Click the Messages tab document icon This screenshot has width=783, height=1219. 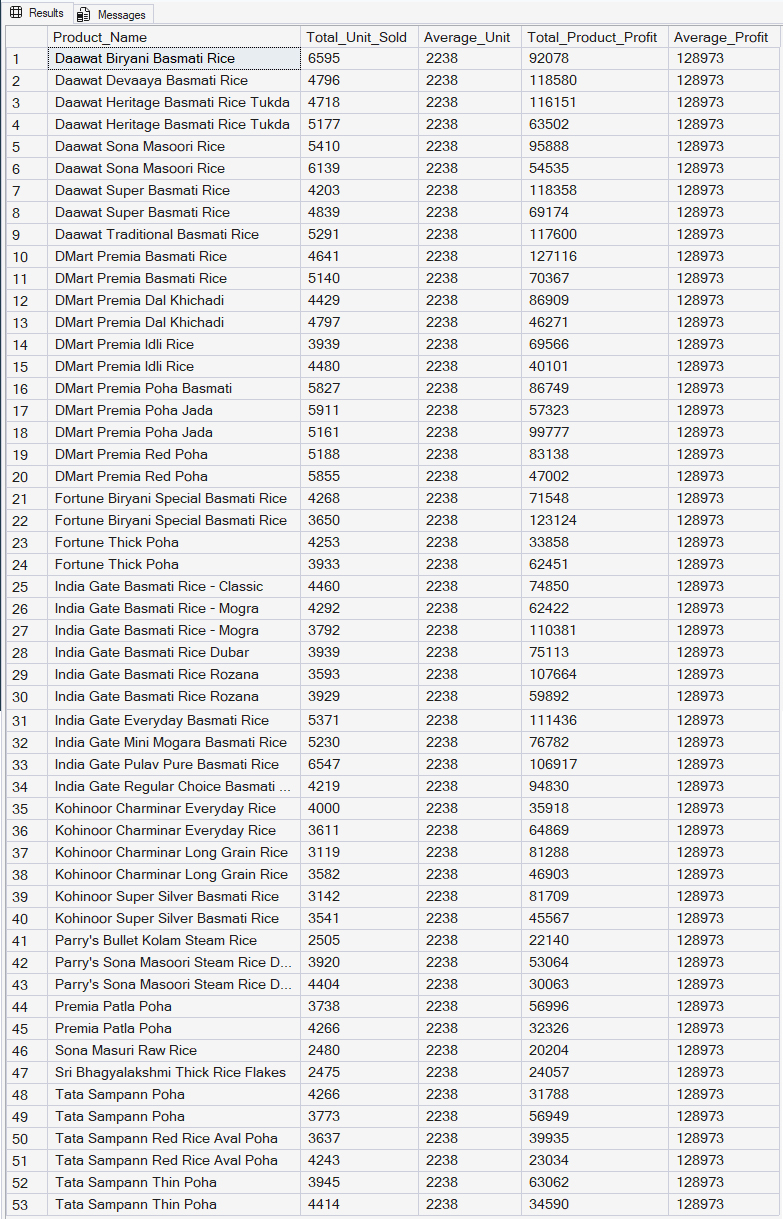point(83,15)
